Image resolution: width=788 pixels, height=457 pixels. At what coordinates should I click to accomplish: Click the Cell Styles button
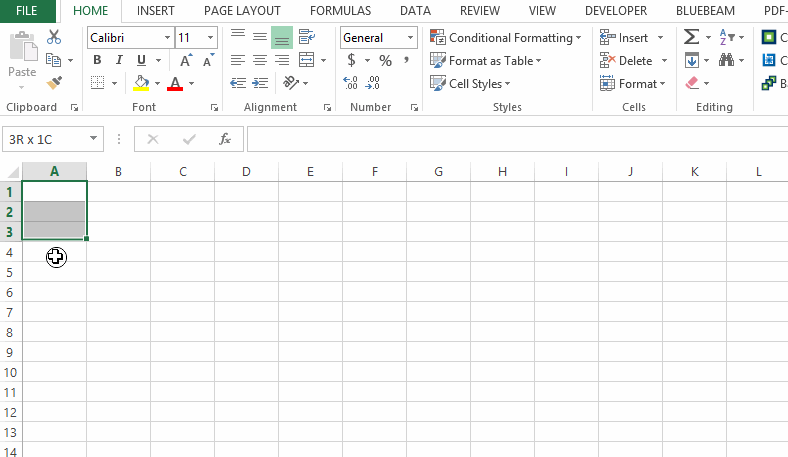pyautogui.click(x=468, y=84)
